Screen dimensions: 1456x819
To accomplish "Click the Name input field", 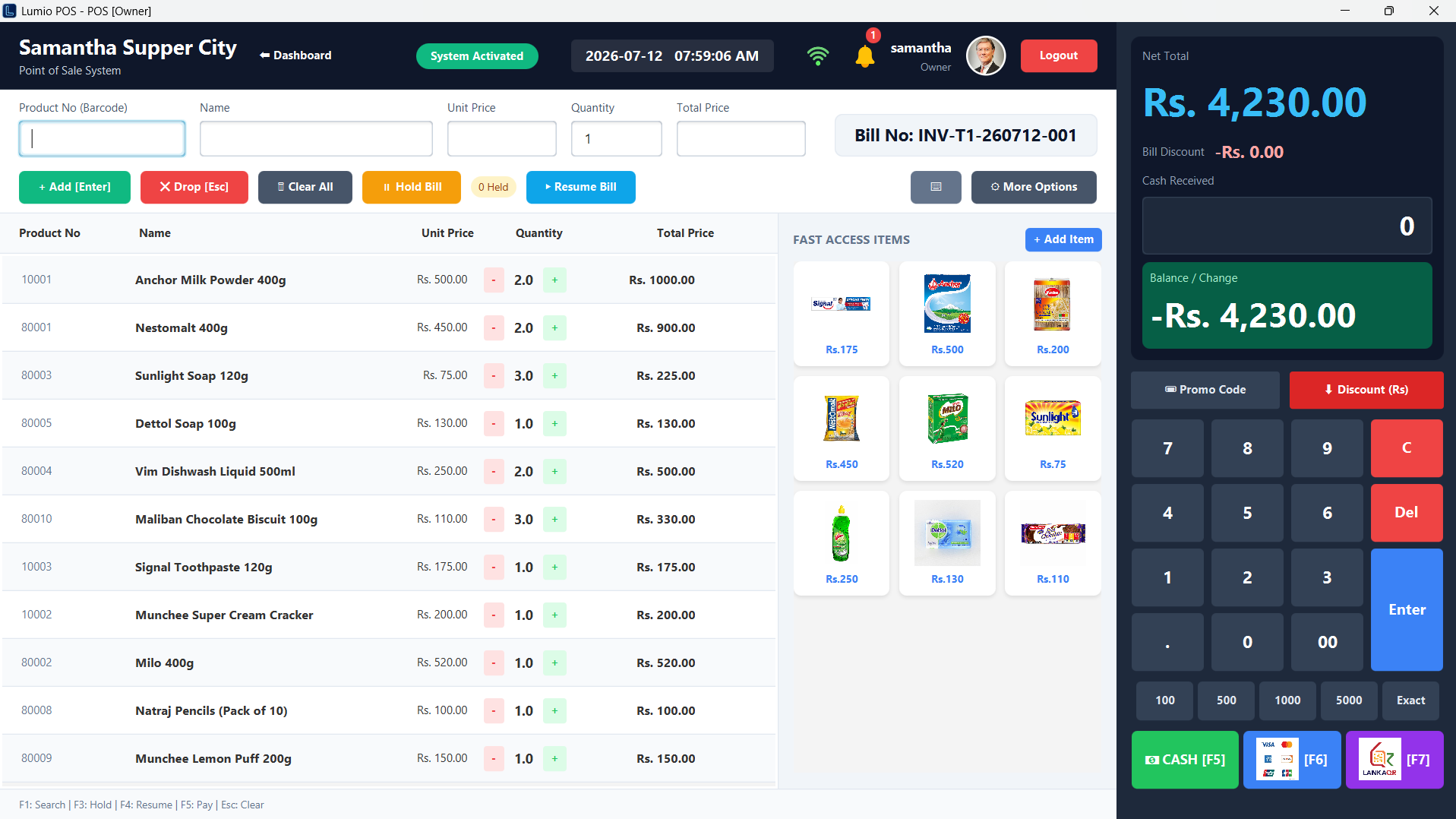I will (316, 139).
